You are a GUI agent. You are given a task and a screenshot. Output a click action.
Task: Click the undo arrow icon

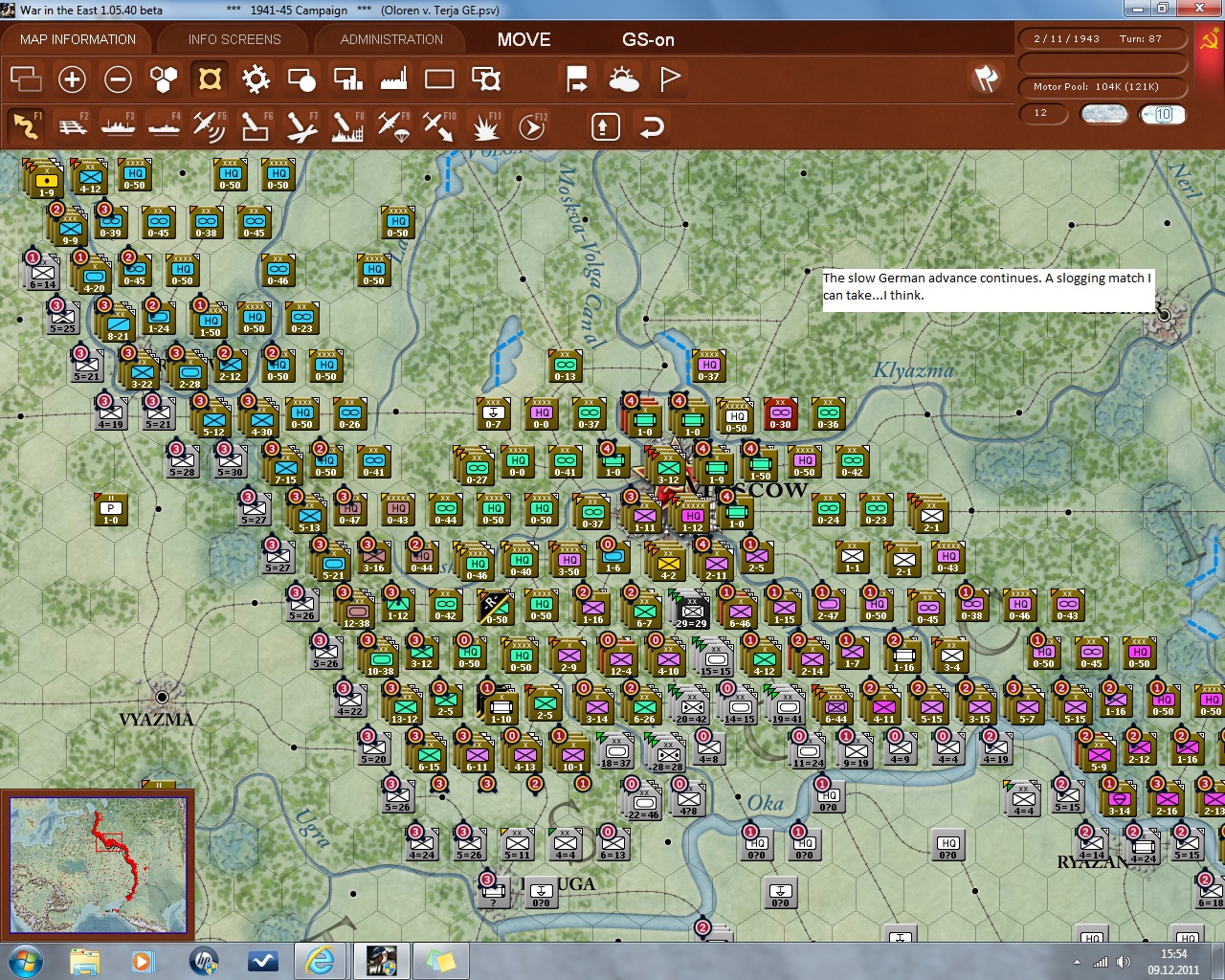pos(652,126)
